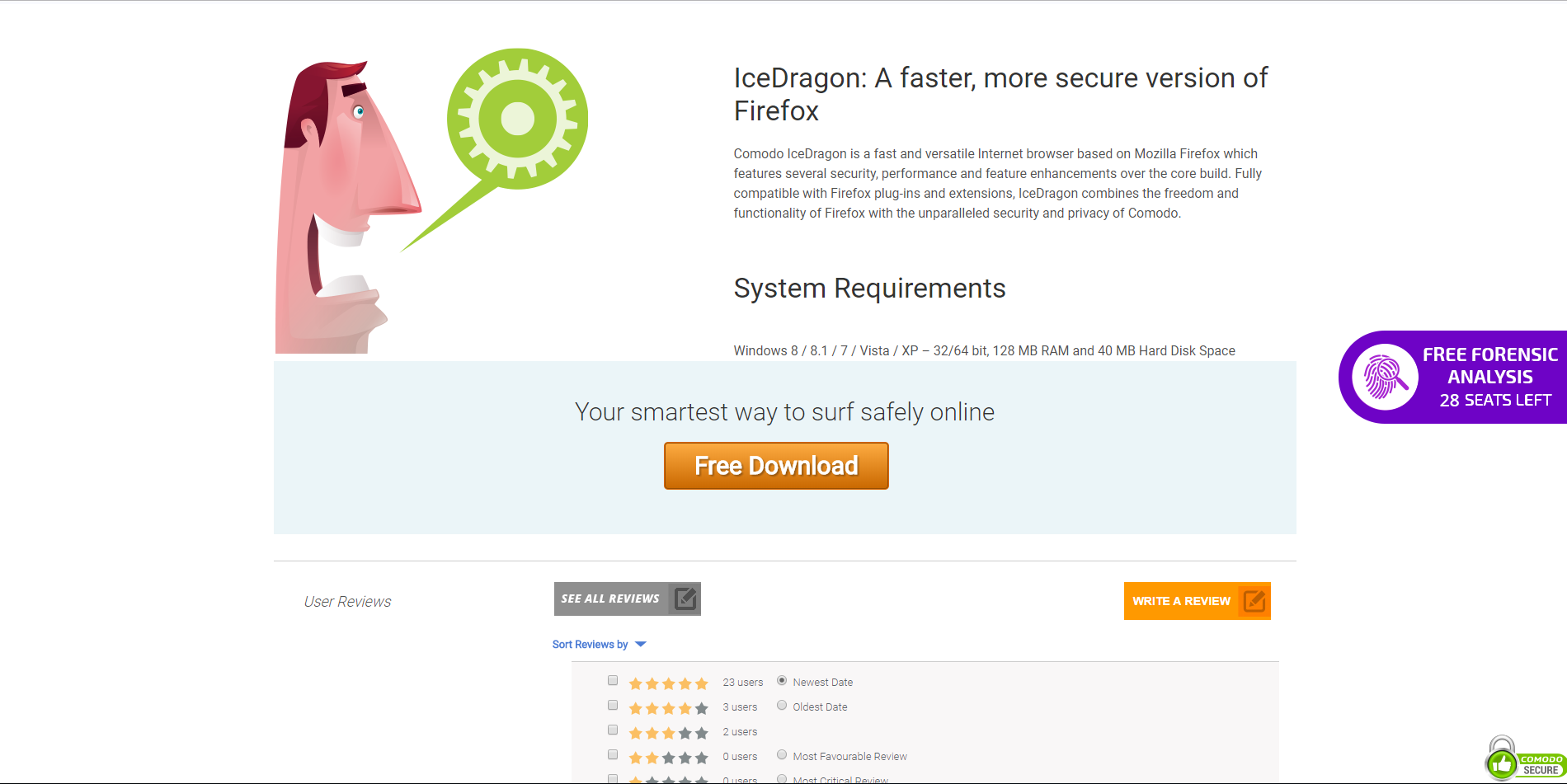The height and width of the screenshot is (784, 1567).
Task: Click the four-star rating icons row
Action: click(668, 708)
